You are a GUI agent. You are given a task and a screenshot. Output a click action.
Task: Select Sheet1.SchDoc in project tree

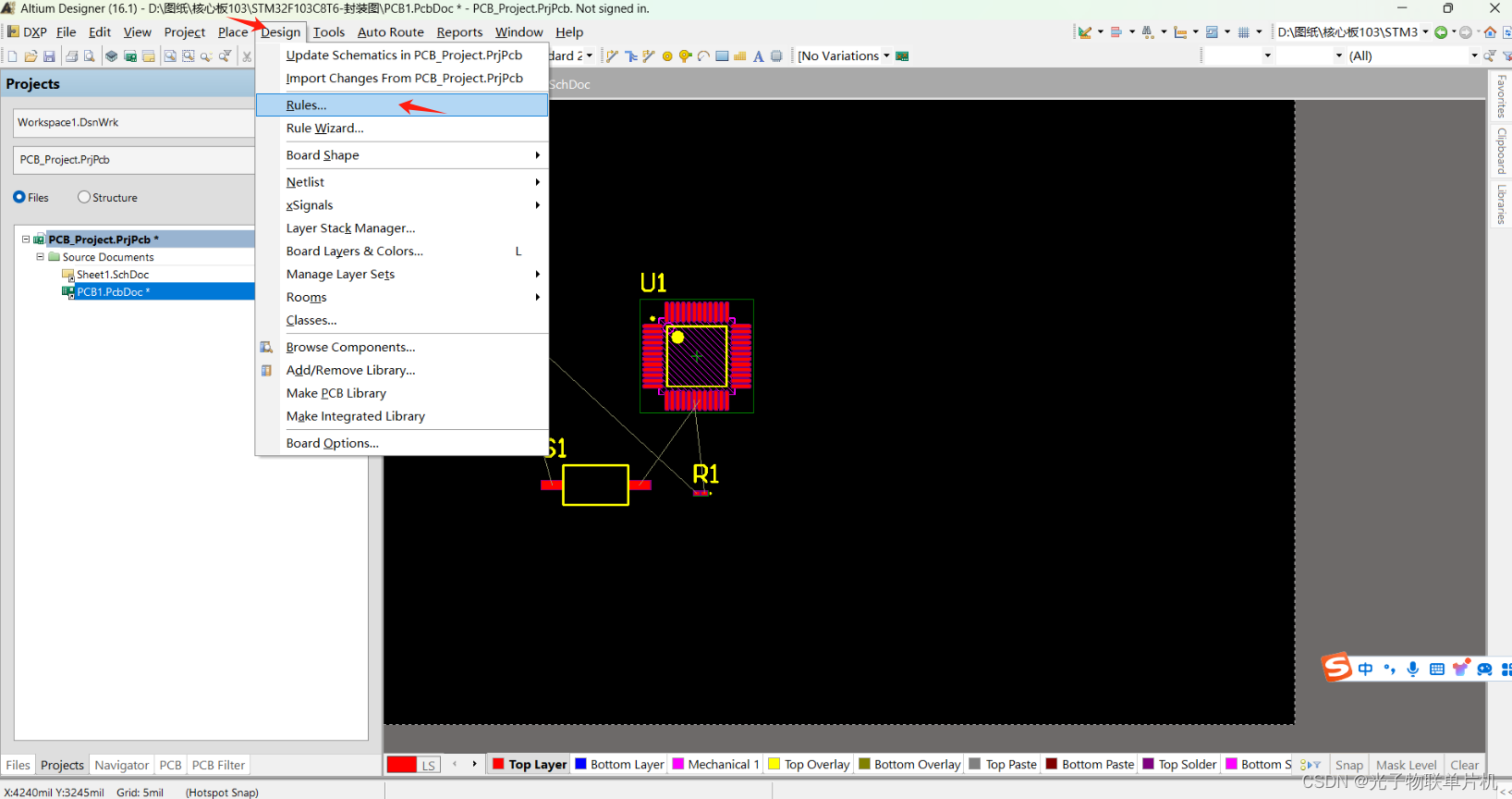pos(112,275)
